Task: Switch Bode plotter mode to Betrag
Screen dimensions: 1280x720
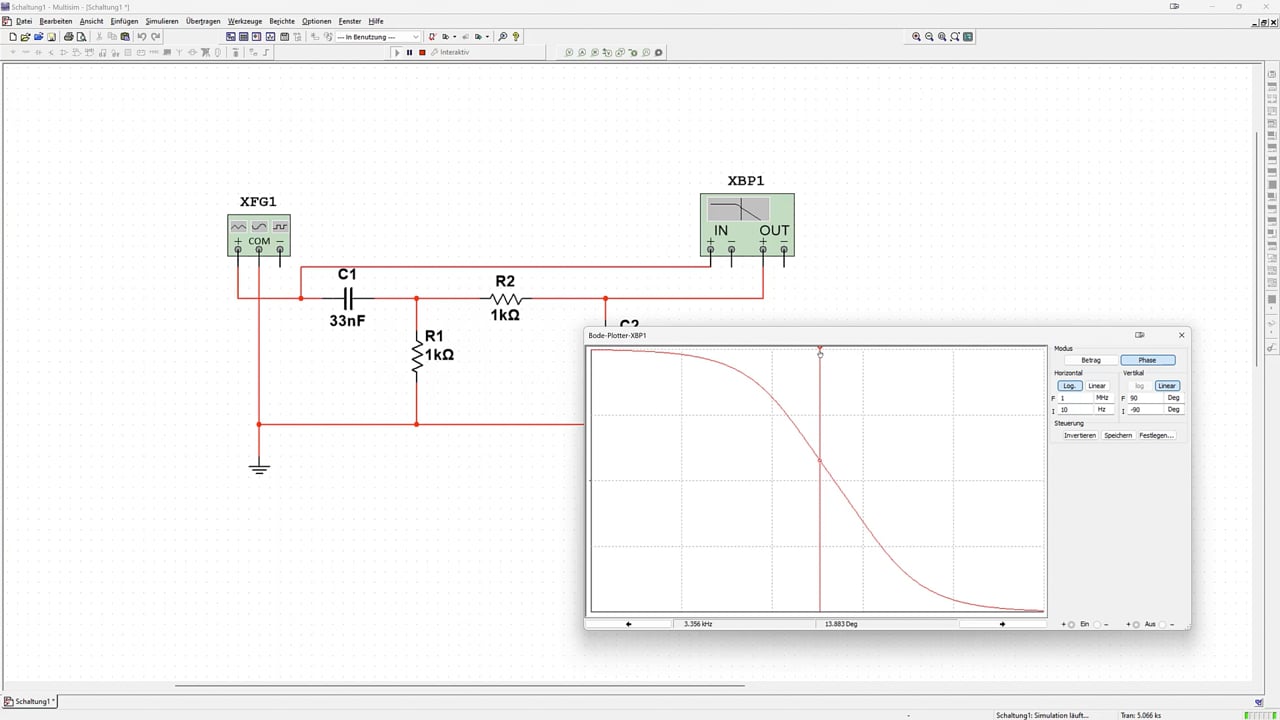Action: click(x=1091, y=360)
